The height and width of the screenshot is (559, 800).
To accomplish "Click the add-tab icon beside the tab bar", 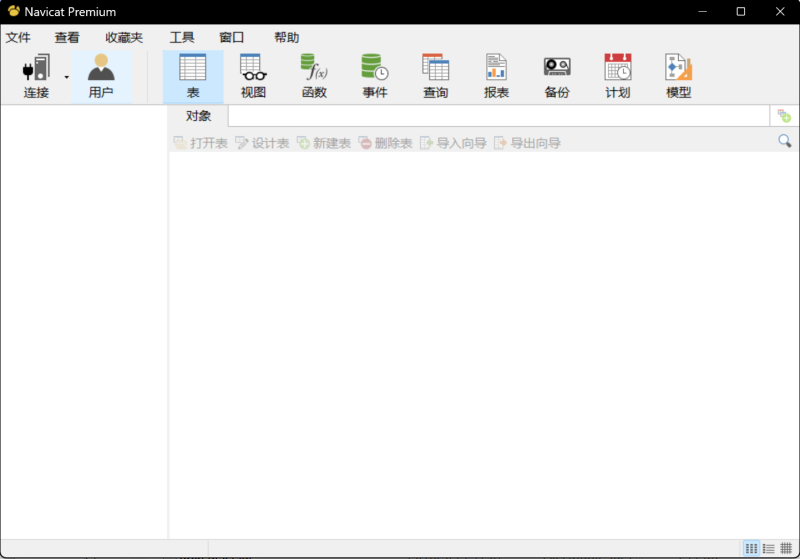I will pyautogui.click(x=784, y=116).
